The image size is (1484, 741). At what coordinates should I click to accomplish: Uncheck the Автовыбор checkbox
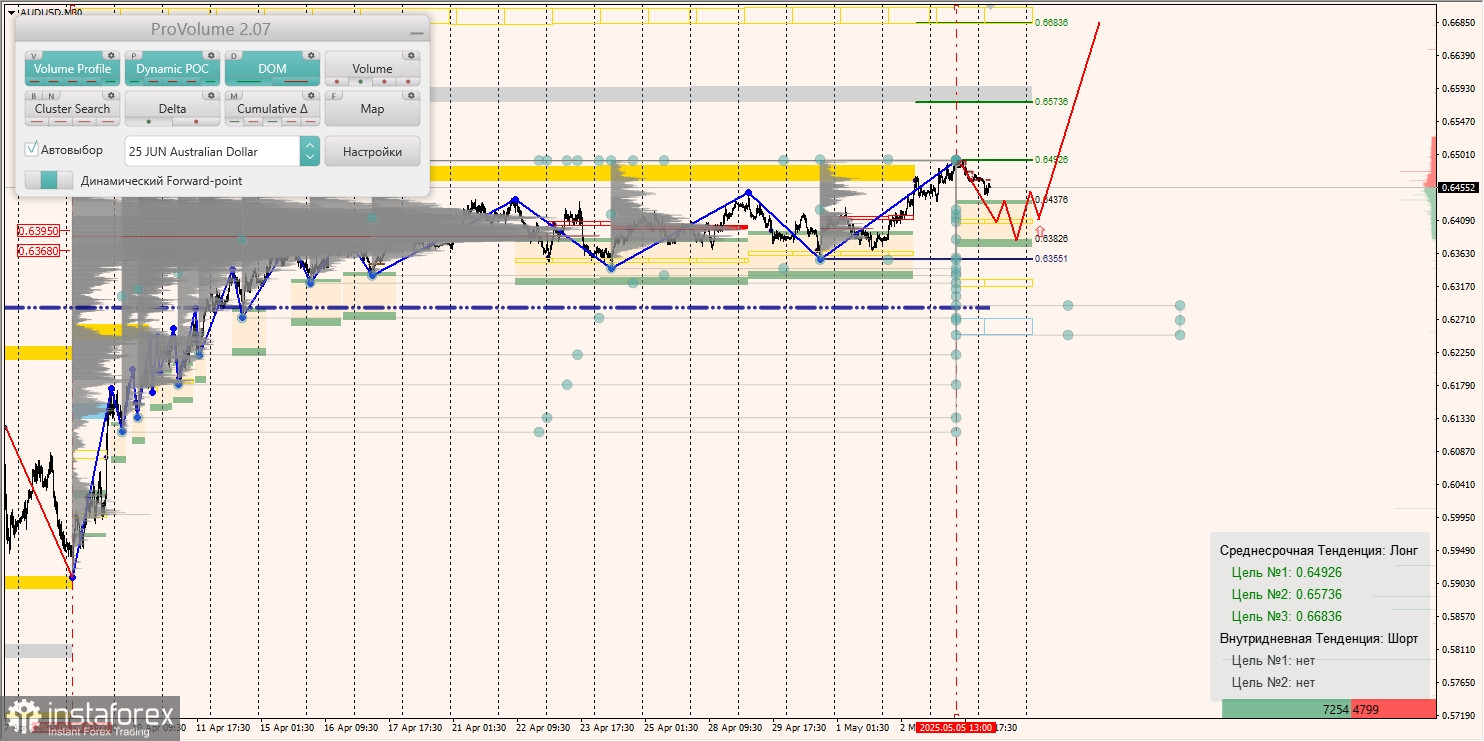pos(32,149)
